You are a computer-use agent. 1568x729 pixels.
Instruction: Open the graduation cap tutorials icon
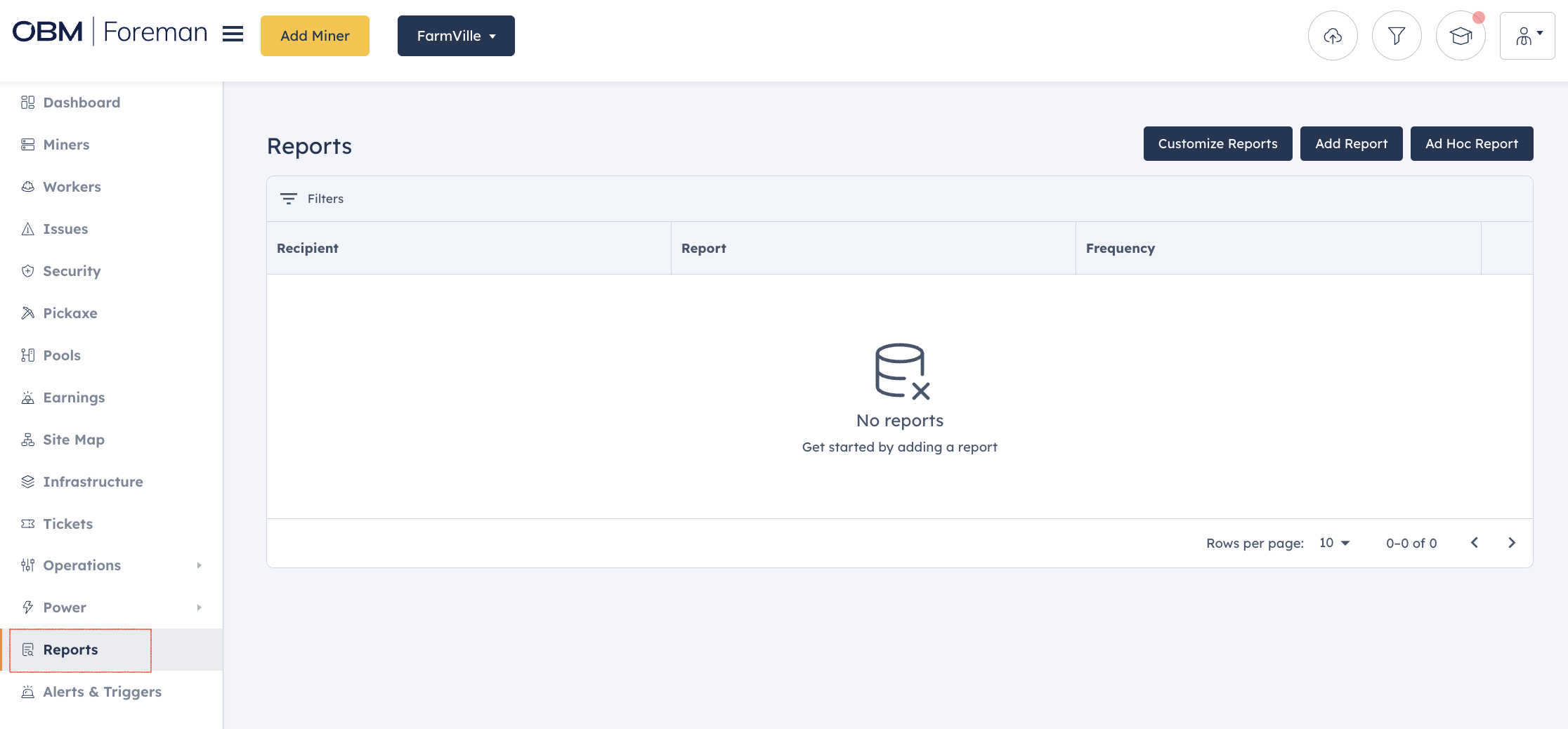tap(1461, 36)
